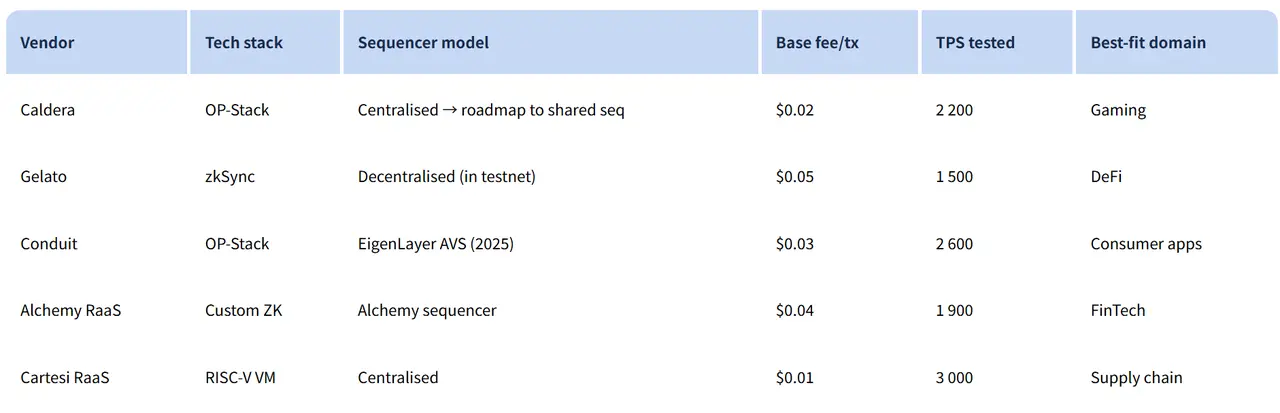
Task: Select the Gaming domain cell
Action: click(x=1118, y=110)
